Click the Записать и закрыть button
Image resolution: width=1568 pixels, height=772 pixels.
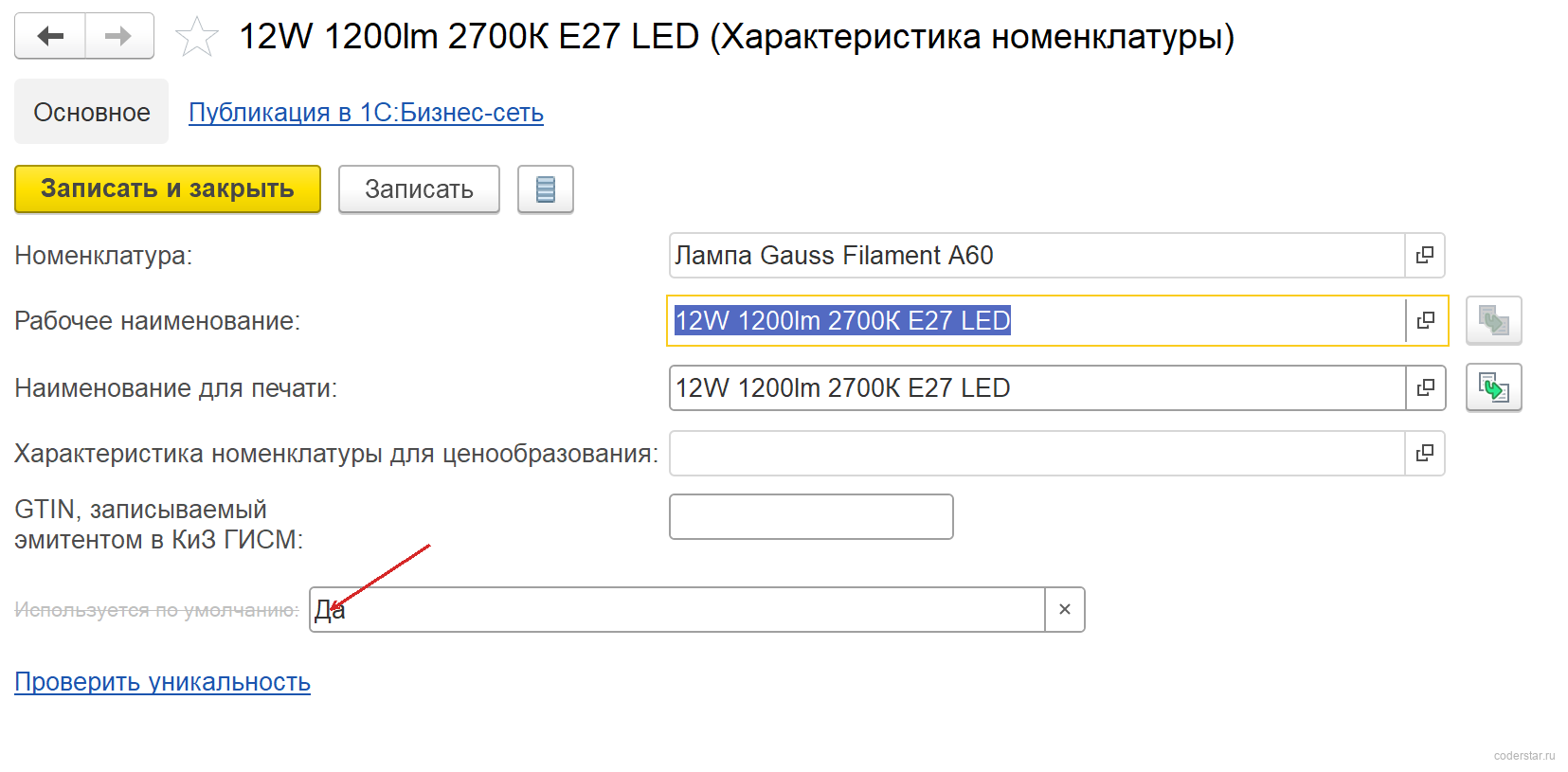[168, 189]
